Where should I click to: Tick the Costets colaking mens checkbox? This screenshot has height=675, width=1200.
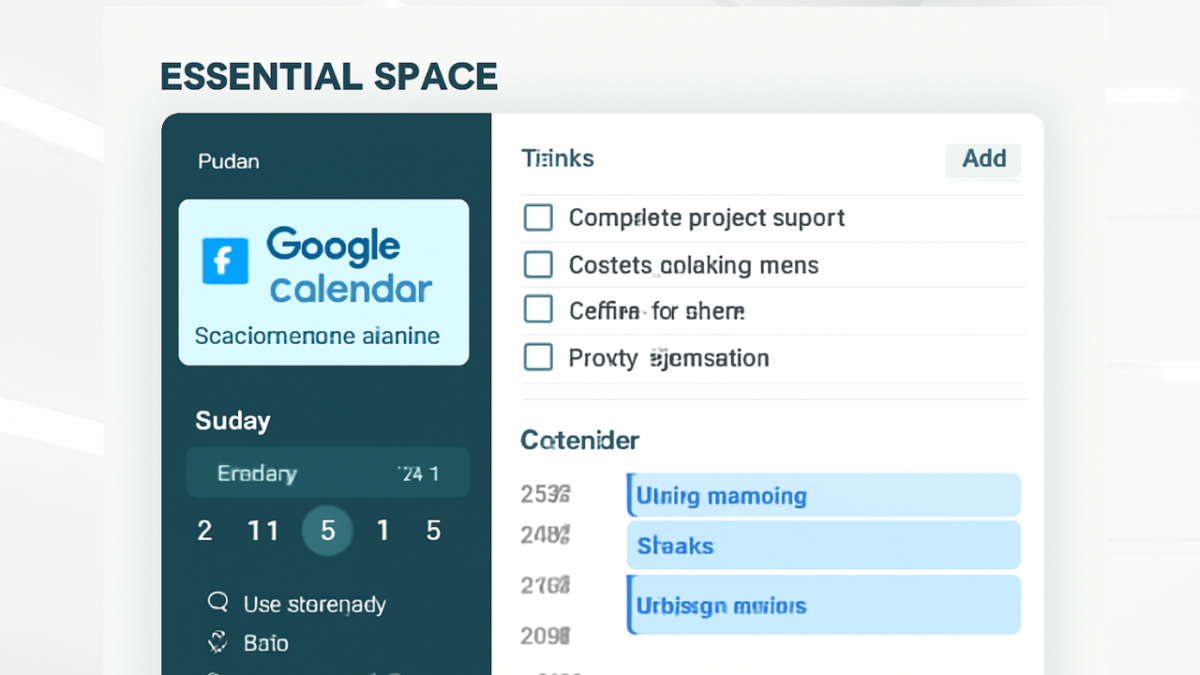[x=539, y=265]
